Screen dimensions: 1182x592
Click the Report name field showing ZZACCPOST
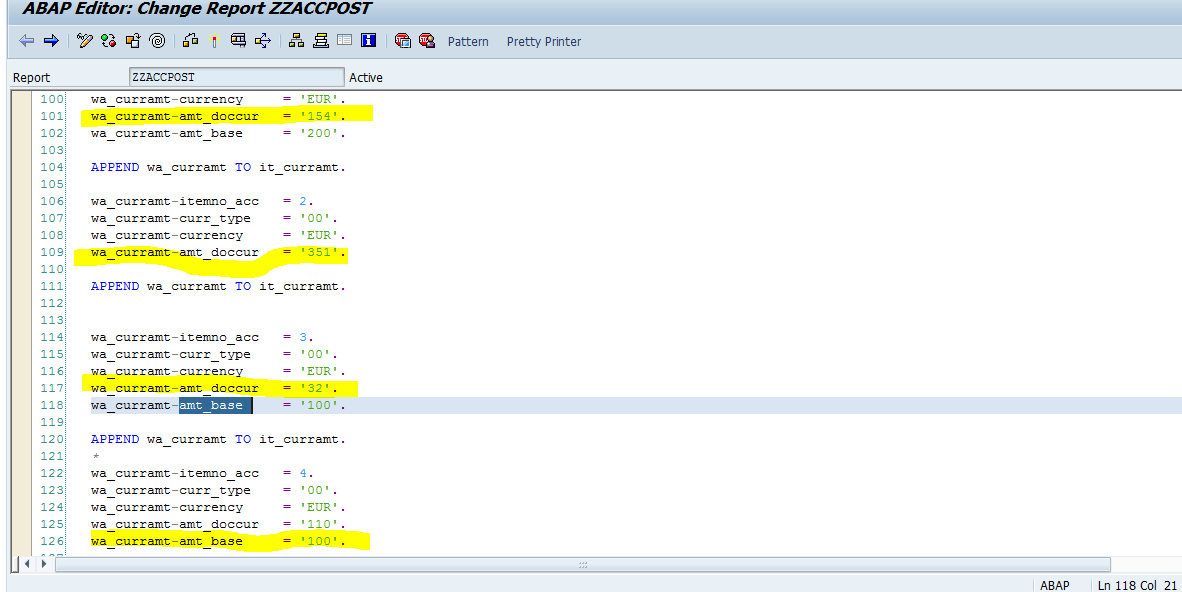coord(236,76)
